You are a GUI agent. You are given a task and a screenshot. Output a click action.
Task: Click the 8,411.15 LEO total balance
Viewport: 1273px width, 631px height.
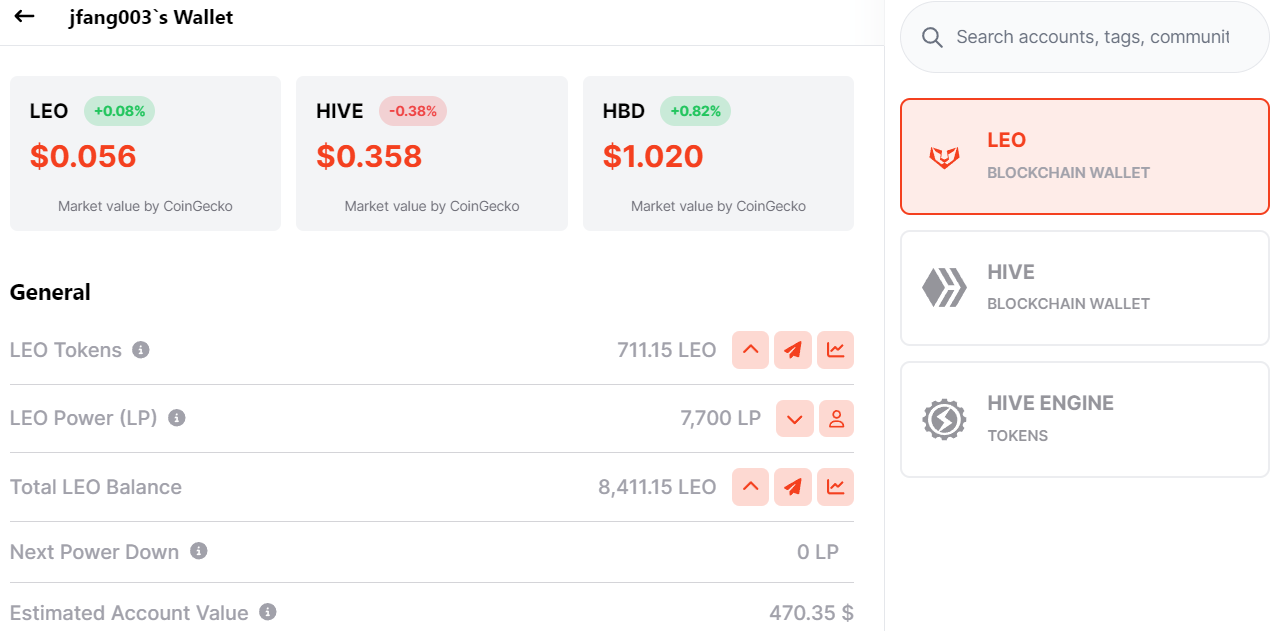coord(657,487)
